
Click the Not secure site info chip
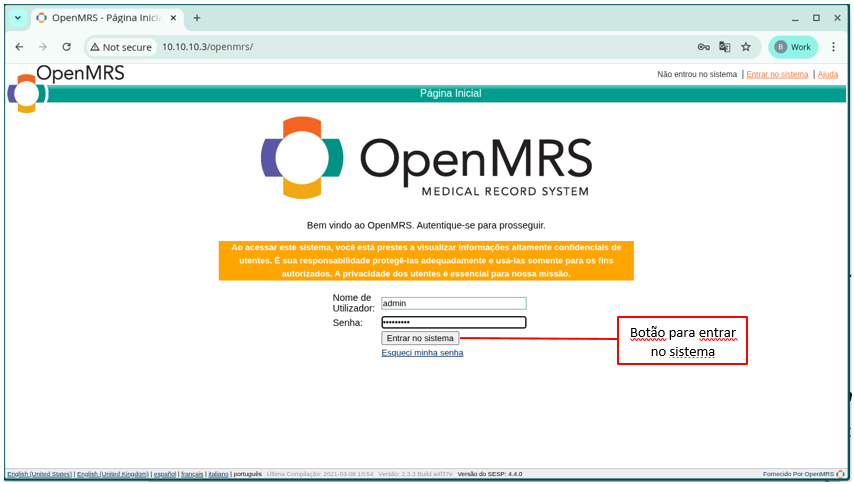[x=121, y=47]
